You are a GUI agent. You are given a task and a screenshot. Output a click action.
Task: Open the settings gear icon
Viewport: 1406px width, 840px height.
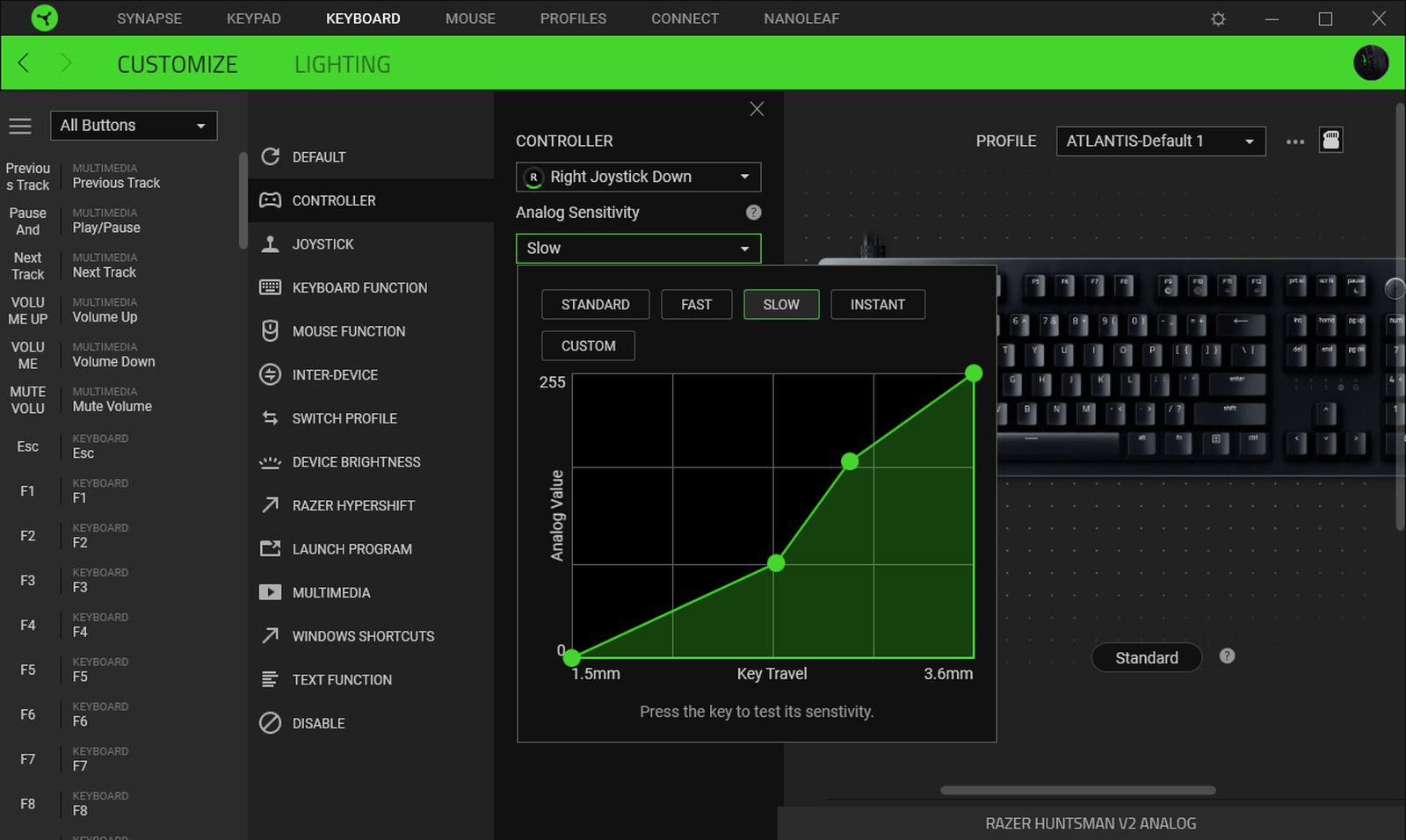tap(1218, 18)
